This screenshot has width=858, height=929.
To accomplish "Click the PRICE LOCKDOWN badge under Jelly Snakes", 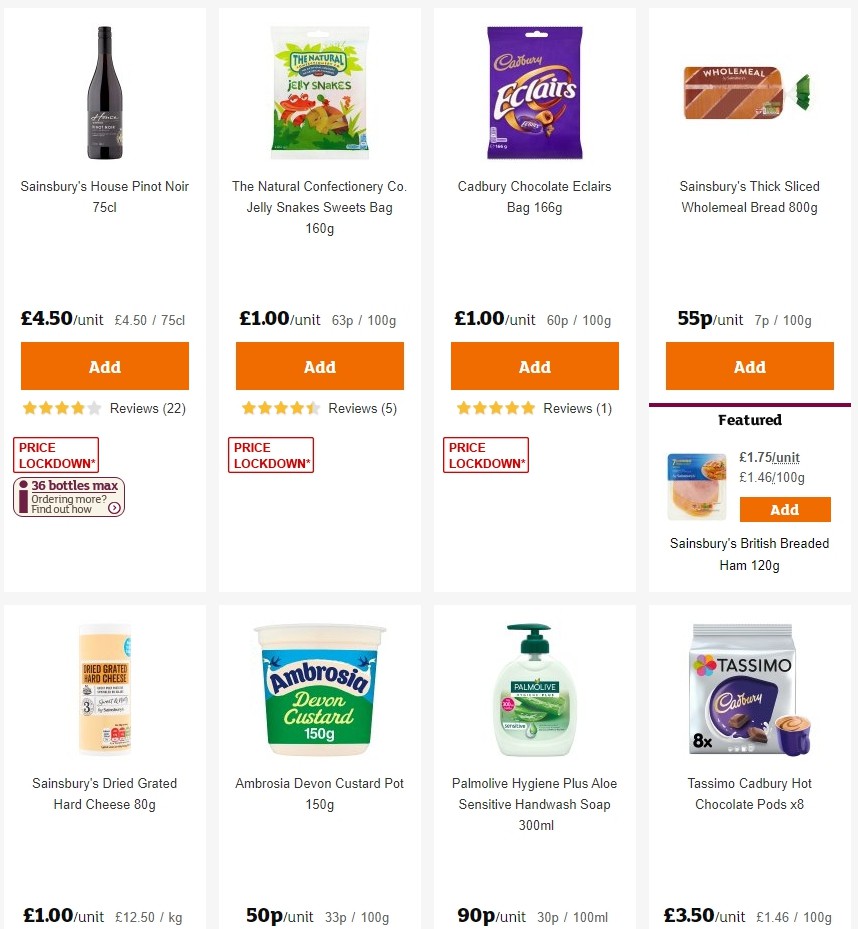I will pyautogui.click(x=270, y=455).
